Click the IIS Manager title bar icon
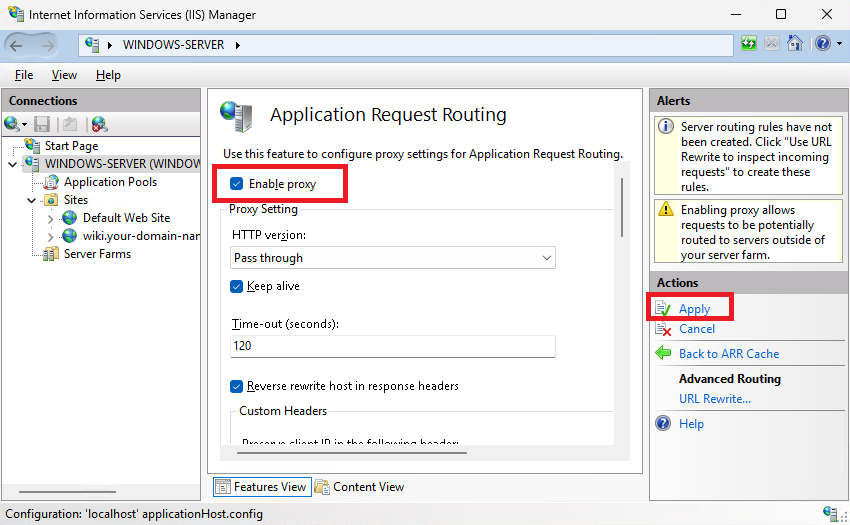850x525 pixels. [16, 14]
